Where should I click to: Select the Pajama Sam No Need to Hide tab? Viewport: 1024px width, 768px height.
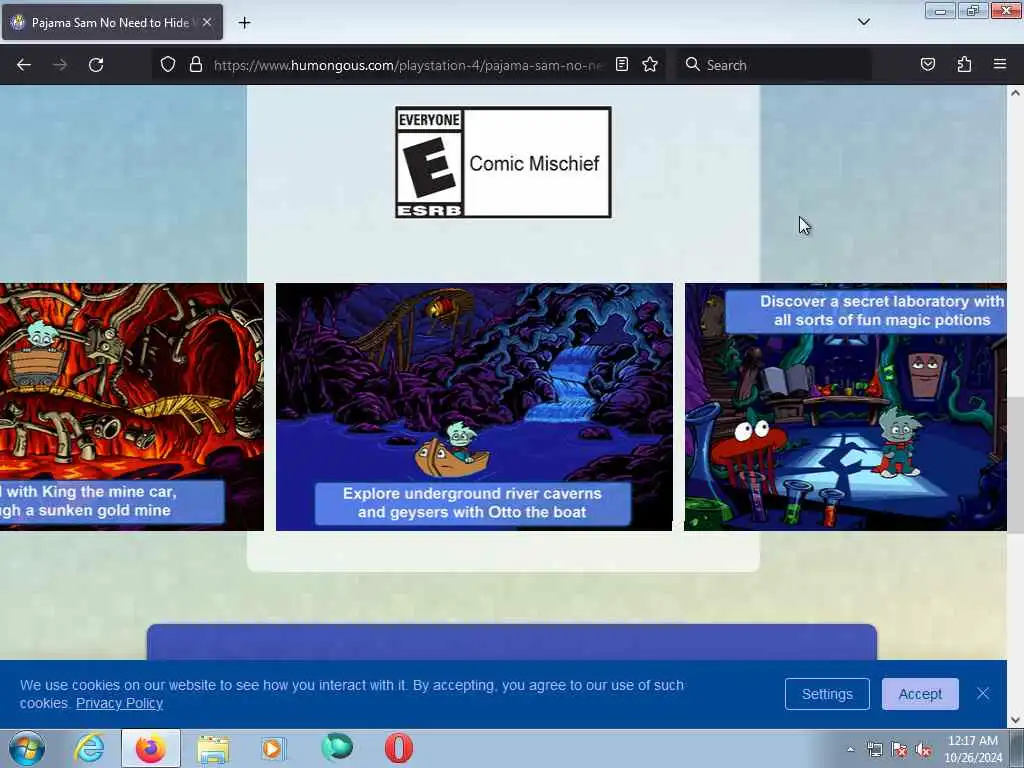click(x=112, y=23)
